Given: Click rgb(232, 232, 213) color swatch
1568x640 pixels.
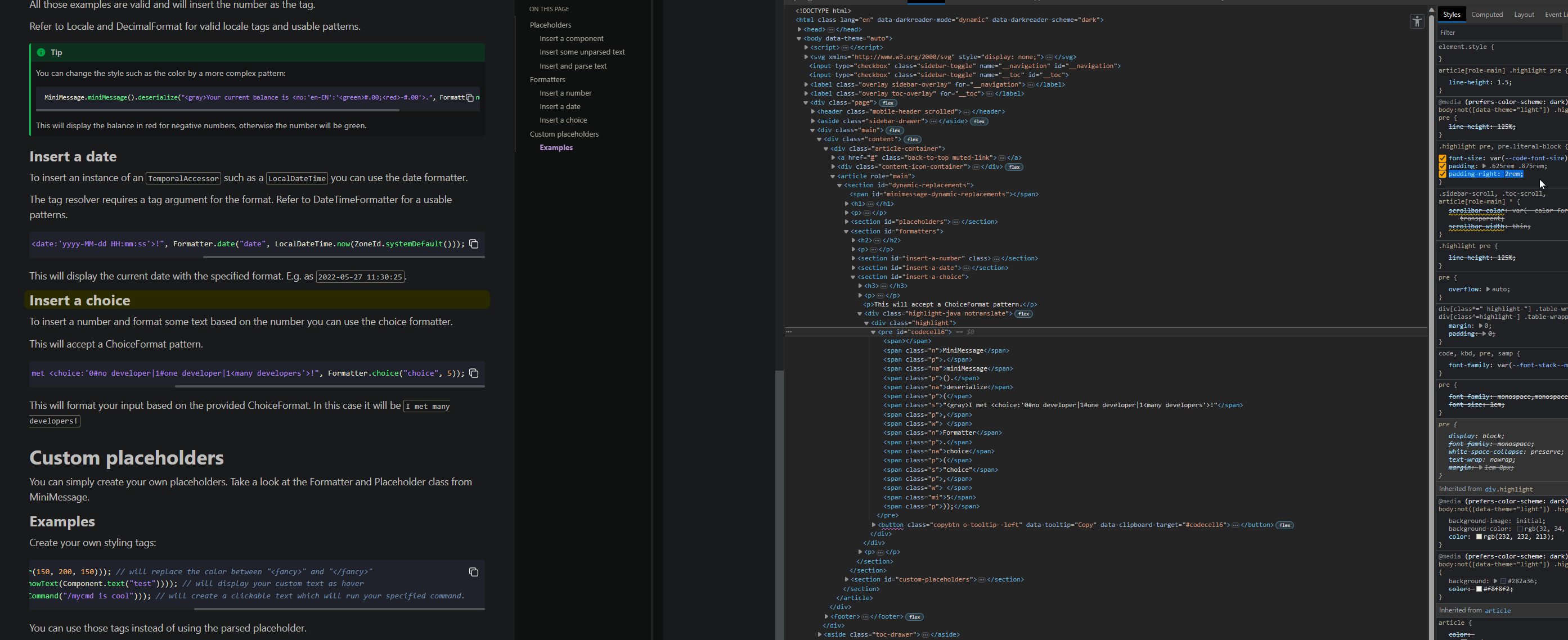Looking at the screenshot, I should point(1479,537).
